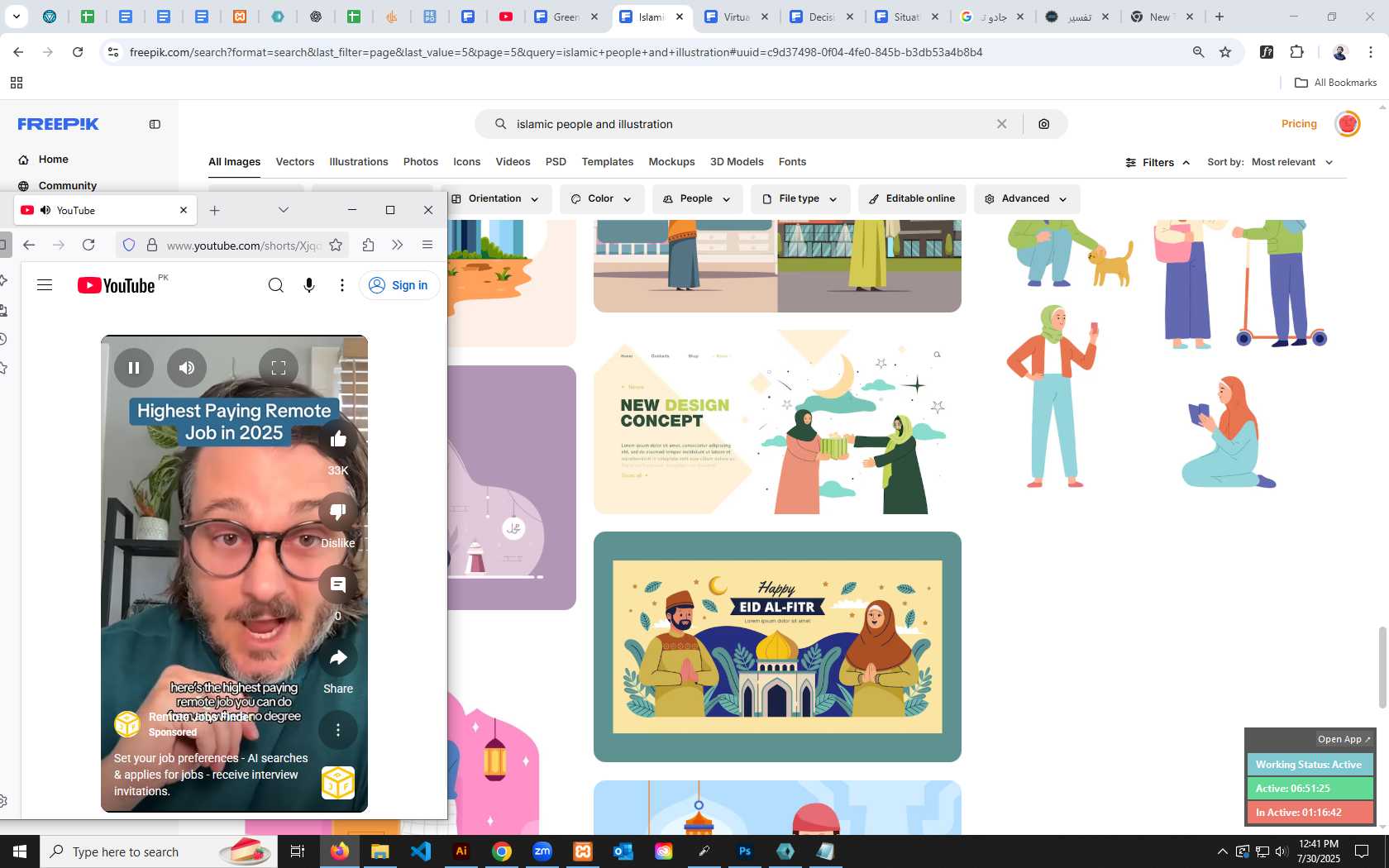Like the YouTube short
1389x868 pixels.
(338, 439)
